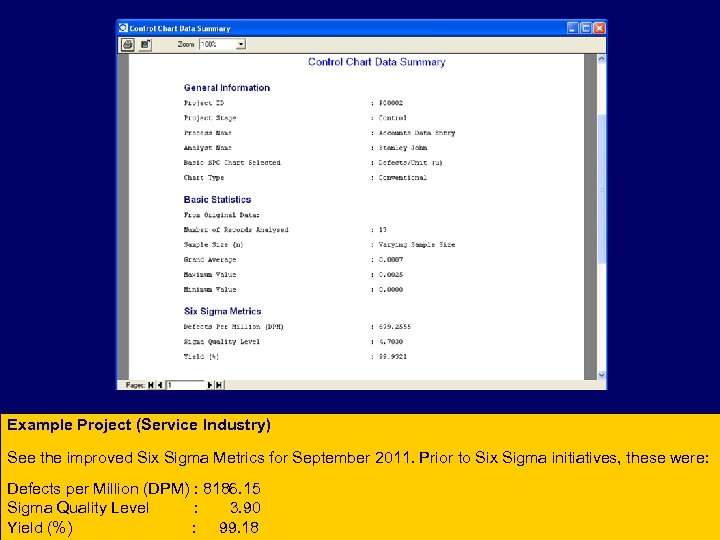Click the Project ID label
Image resolution: width=720 pixels, height=540 pixels.
(204, 103)
